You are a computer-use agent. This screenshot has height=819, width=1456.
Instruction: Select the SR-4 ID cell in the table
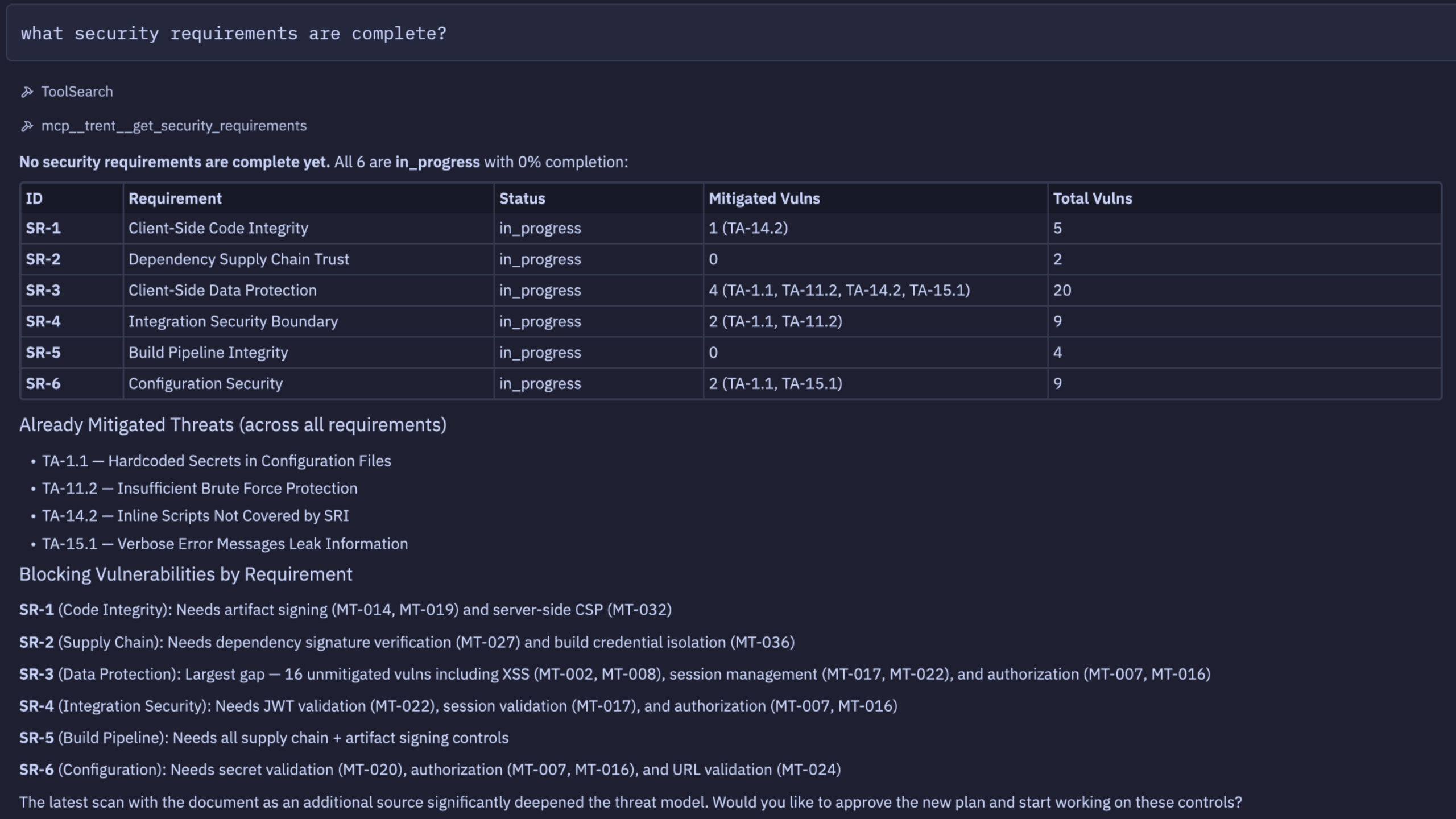[72, 321]
